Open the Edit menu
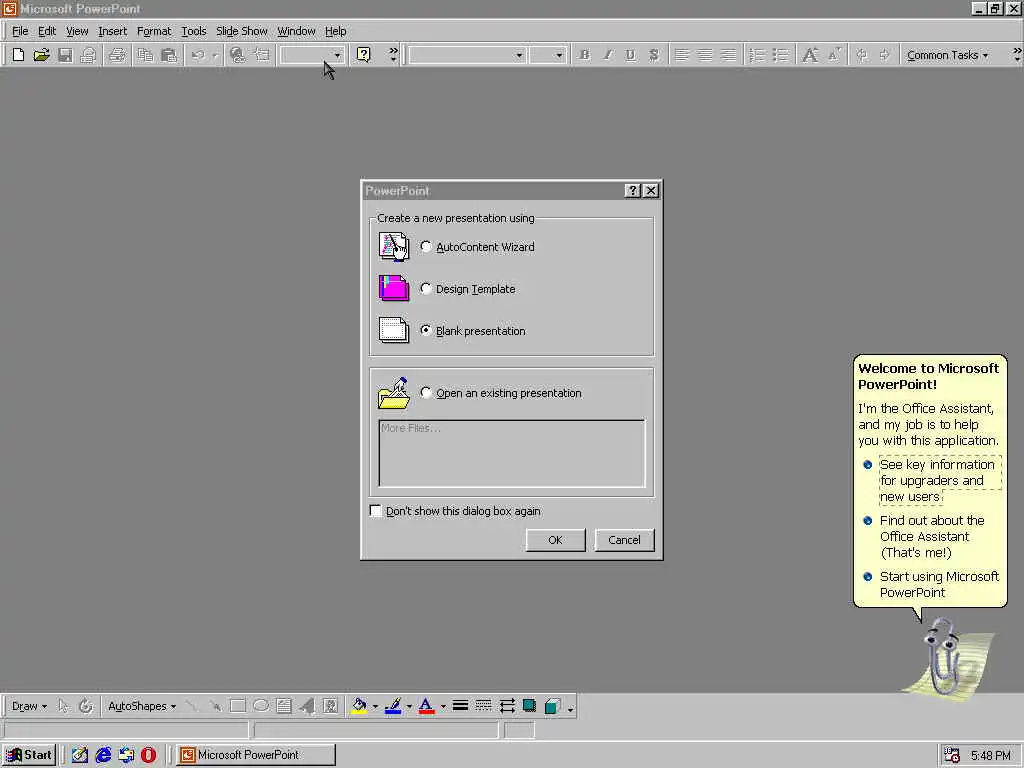Viewport: 1024px width, 768px height. click(x=46, y=31)
